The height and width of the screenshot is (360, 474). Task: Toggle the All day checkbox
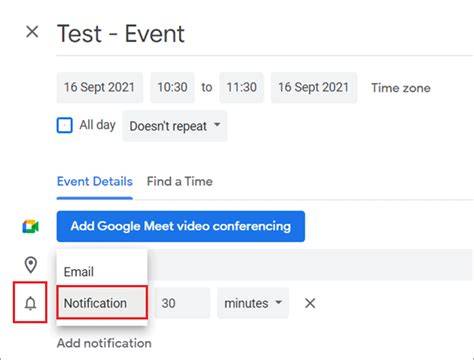[65, 125]
